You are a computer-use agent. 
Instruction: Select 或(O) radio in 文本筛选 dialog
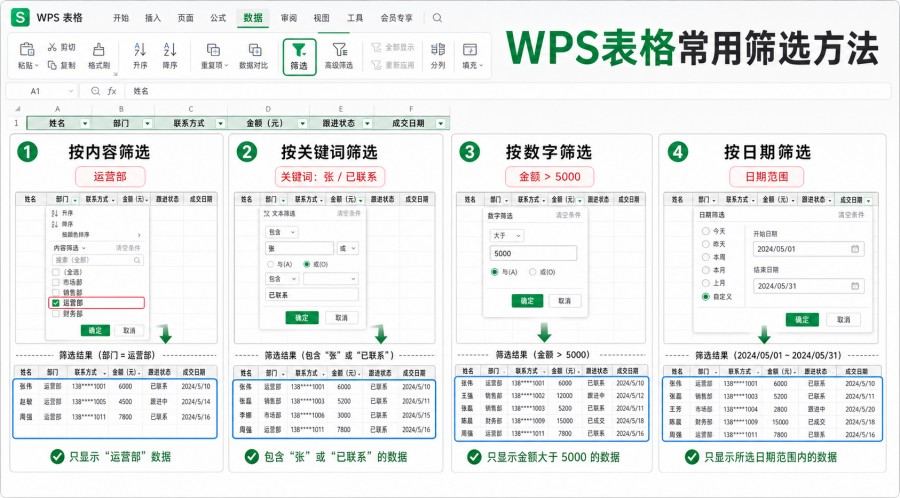pos(307,264)
